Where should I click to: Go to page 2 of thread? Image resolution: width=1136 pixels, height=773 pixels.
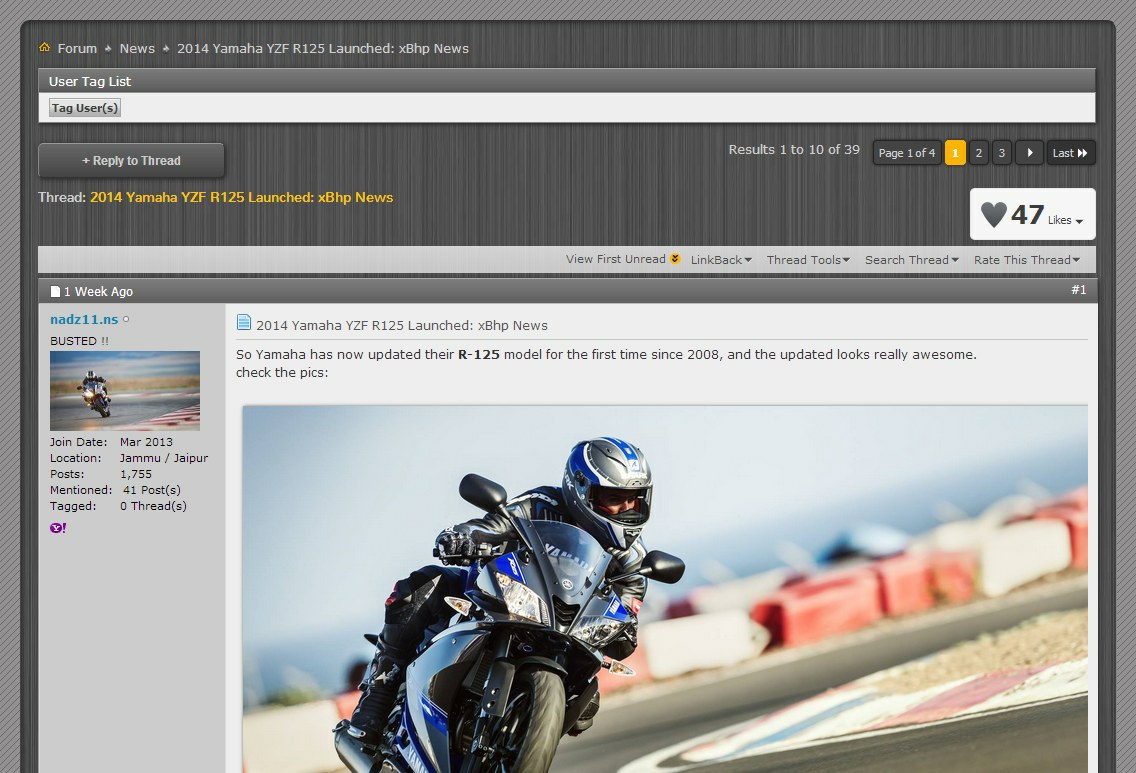click(979, 153)
